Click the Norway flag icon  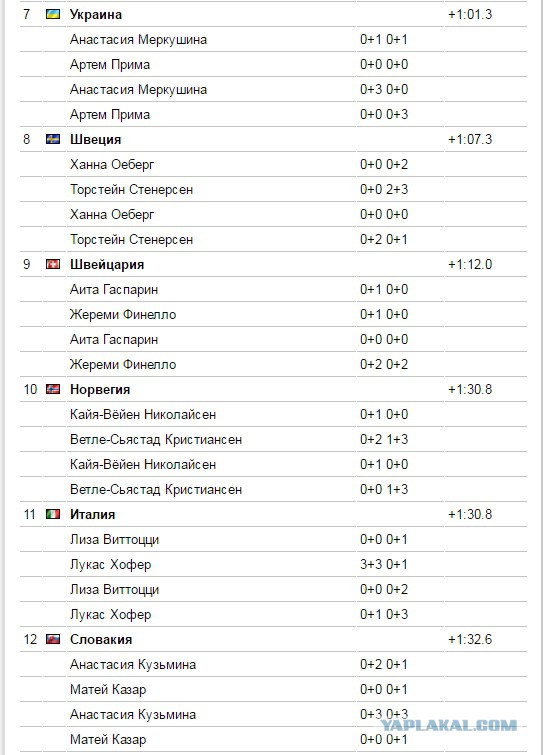point(53,389)
